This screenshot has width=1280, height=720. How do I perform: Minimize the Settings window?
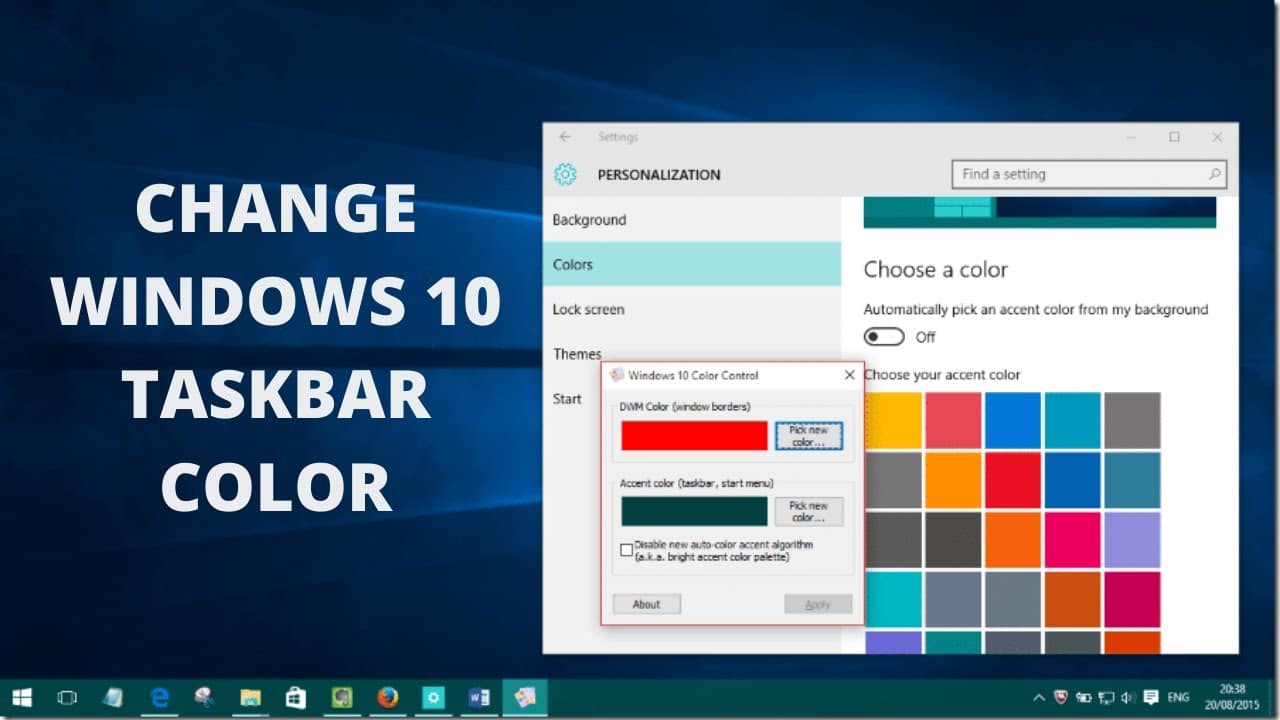1131,137
